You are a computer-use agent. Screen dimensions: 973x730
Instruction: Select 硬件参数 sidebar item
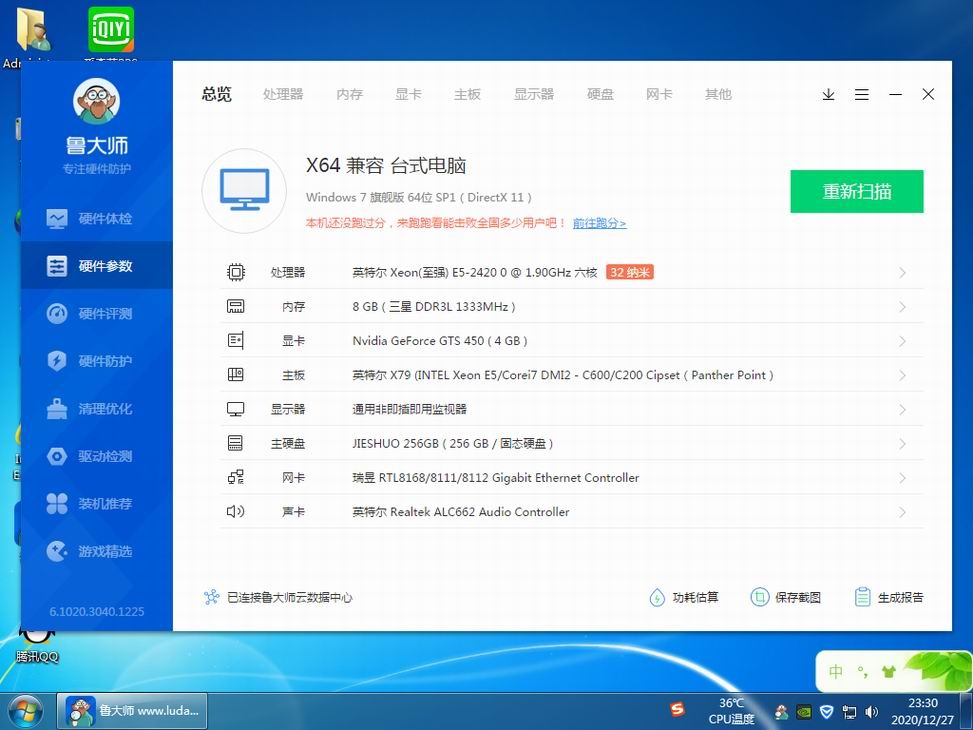coord(97,266)
